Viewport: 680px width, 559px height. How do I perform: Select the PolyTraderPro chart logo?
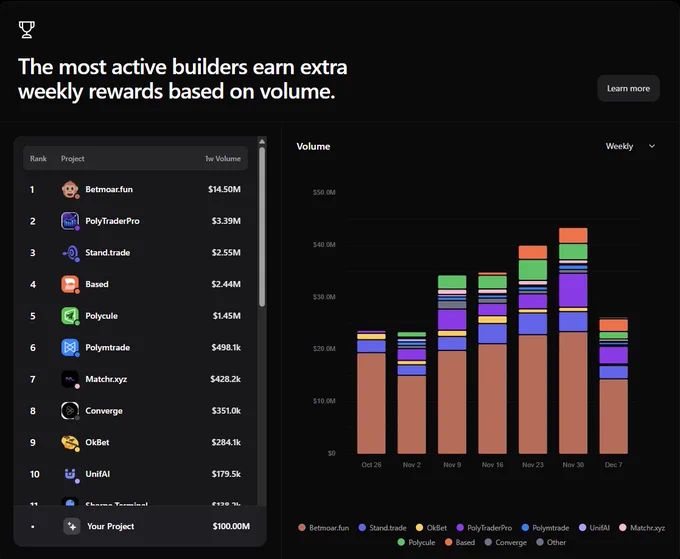click(70, 221)
